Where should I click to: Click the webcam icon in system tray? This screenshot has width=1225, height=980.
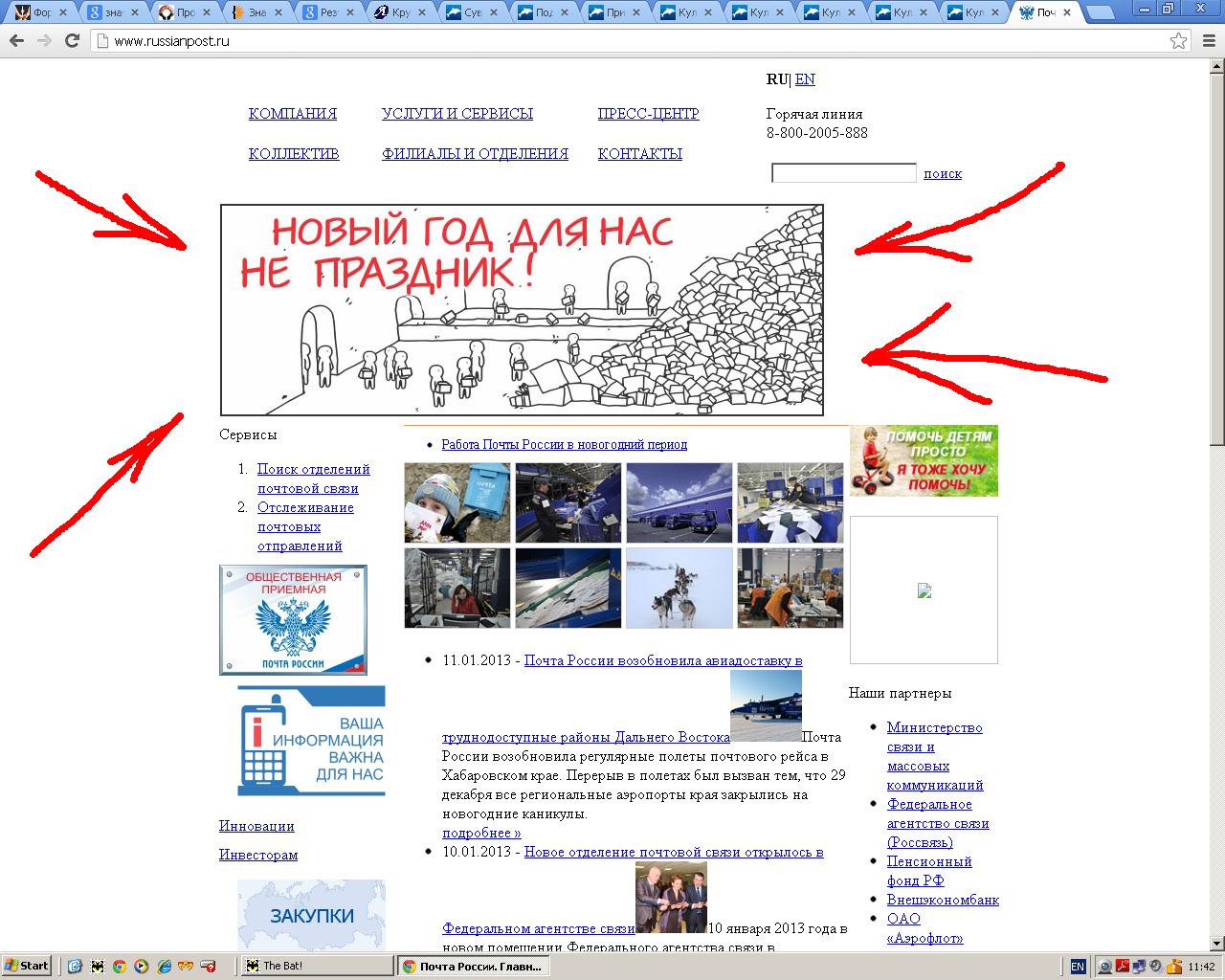(x=1105, y=966)
